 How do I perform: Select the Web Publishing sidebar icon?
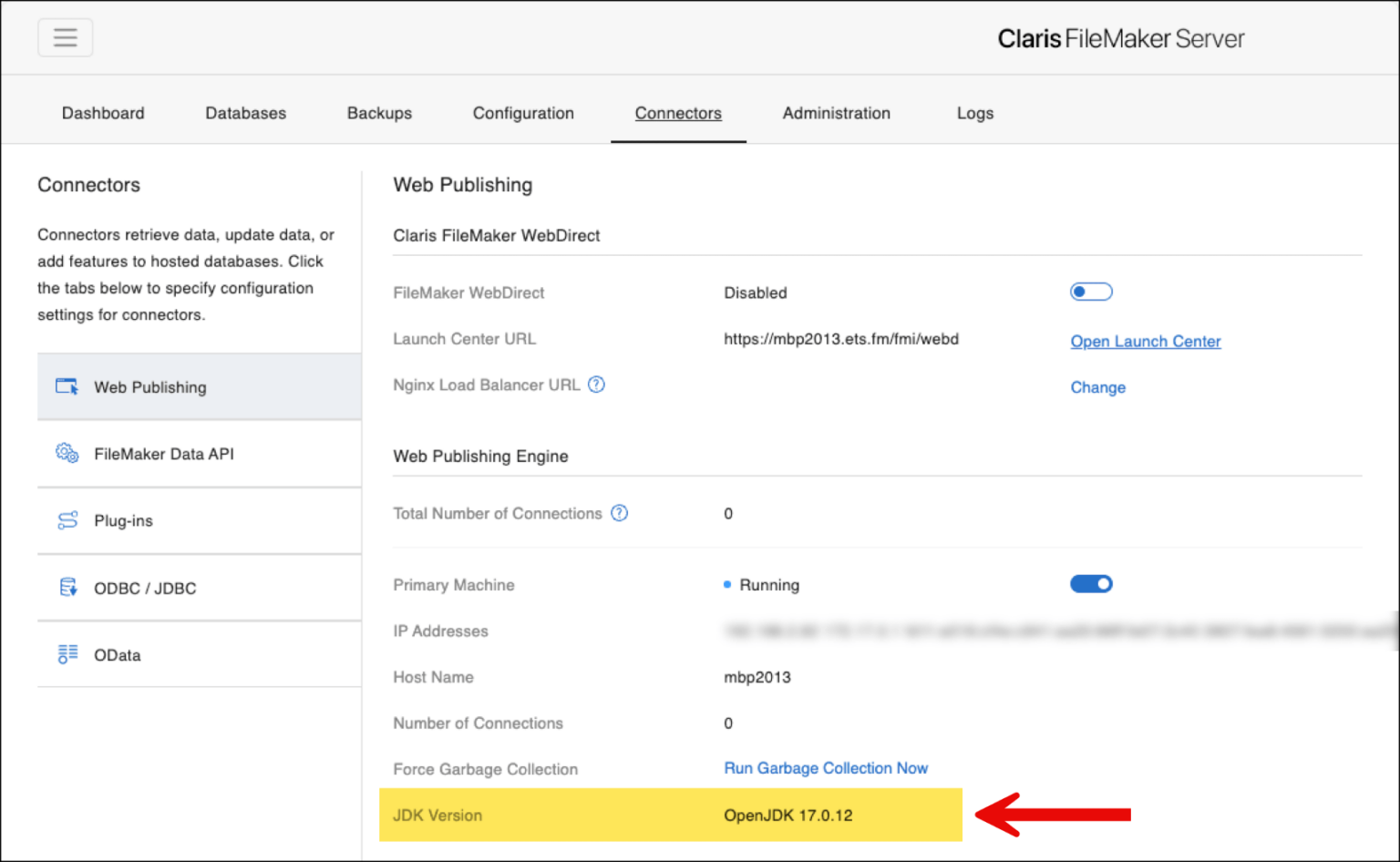(66, 386)
